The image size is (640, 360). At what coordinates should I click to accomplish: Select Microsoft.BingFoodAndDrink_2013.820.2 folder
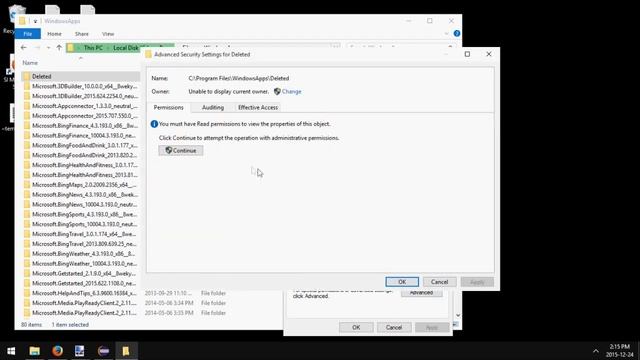[x=81, y=155]
